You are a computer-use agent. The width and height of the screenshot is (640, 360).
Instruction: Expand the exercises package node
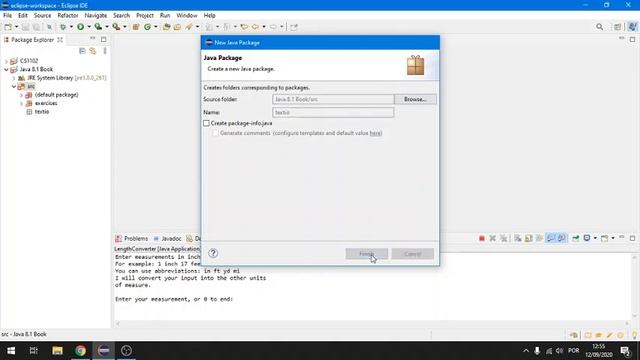(21, 103)
